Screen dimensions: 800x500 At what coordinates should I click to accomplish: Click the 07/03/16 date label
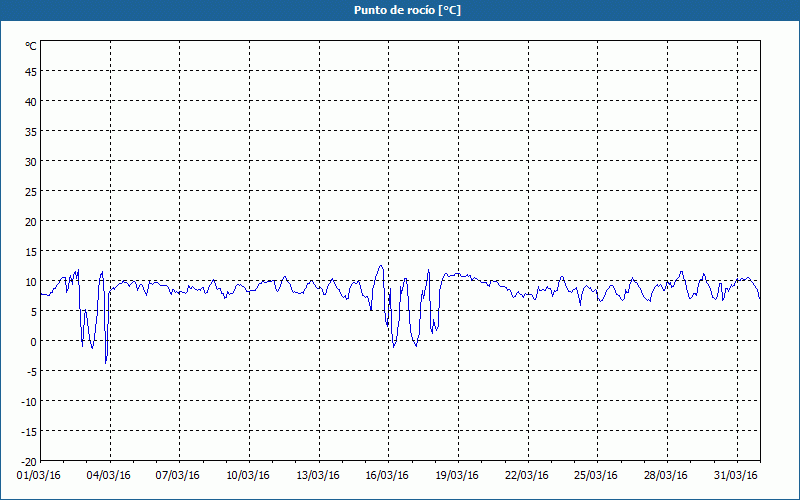pyautogui.click(x=178, y=476)
